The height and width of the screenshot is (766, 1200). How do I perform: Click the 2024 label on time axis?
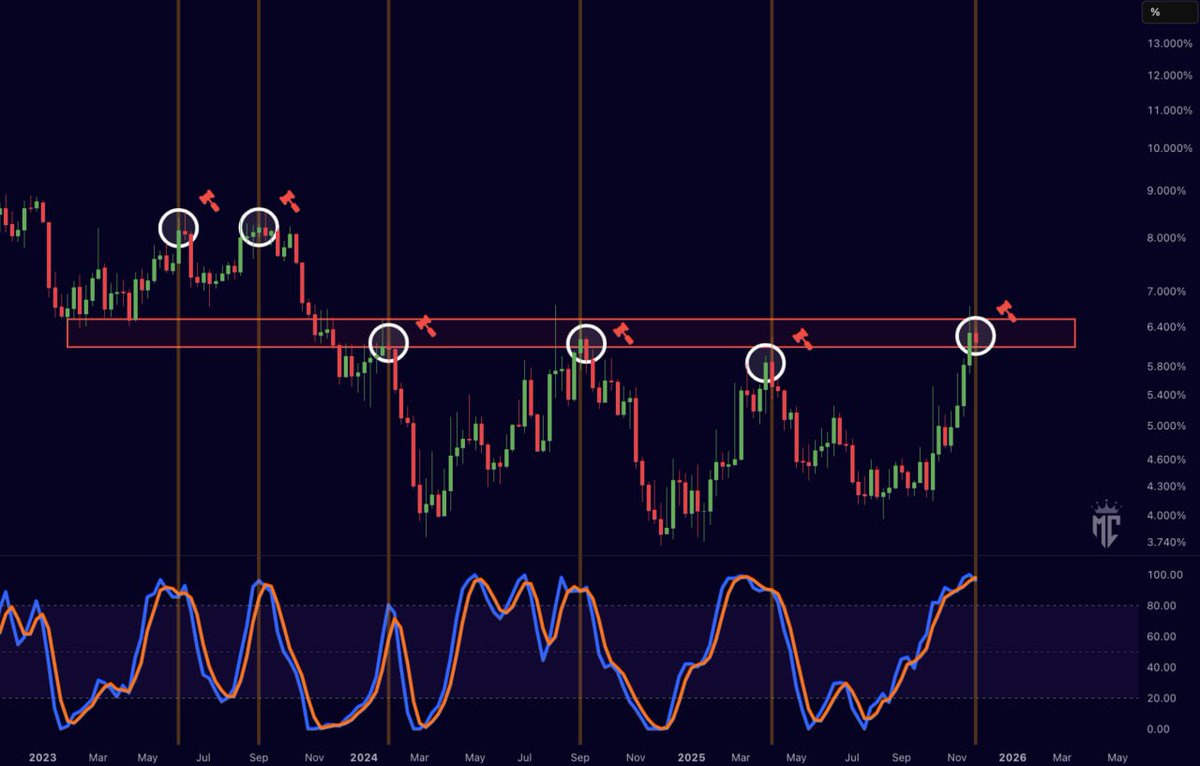point(365,758)
